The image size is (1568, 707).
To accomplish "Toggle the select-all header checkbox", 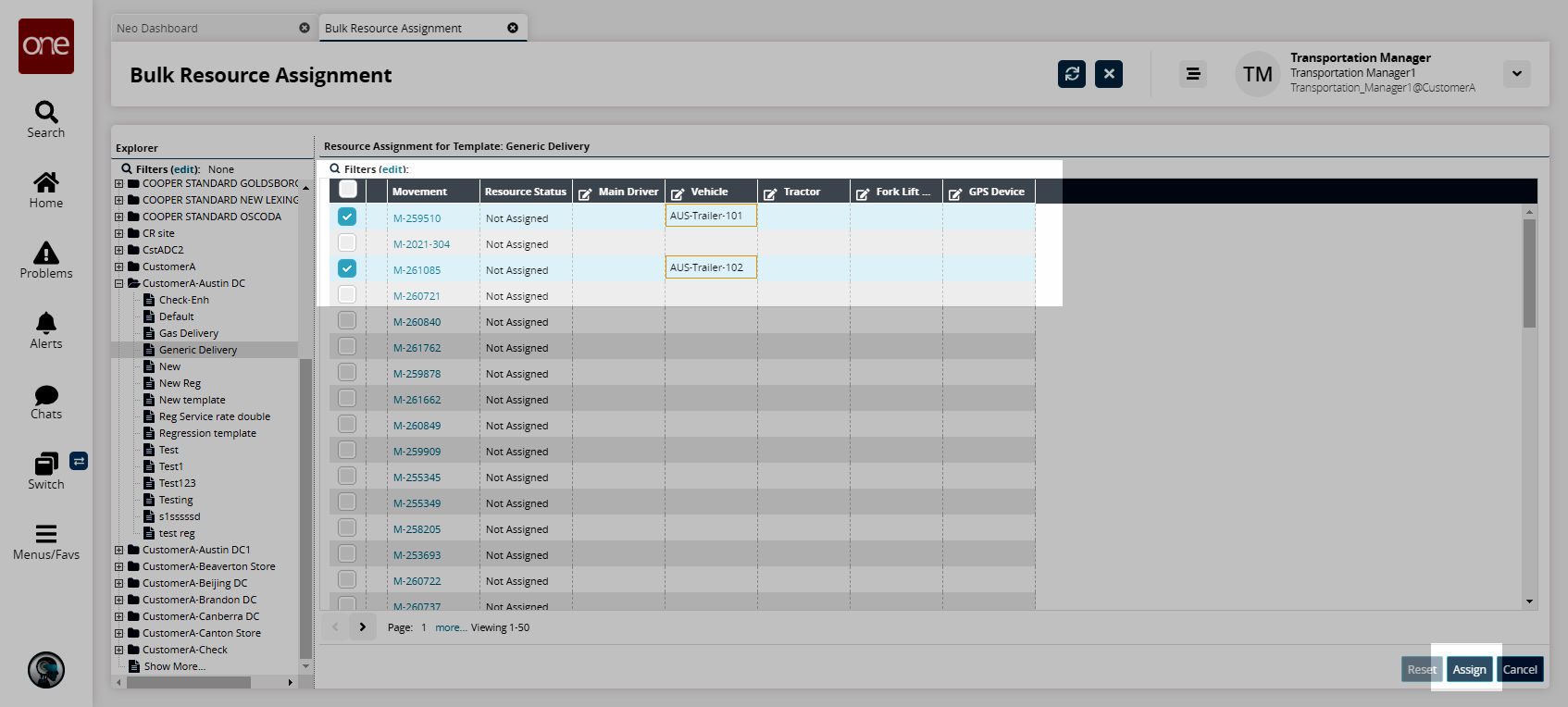I will [x=348, y=190].
